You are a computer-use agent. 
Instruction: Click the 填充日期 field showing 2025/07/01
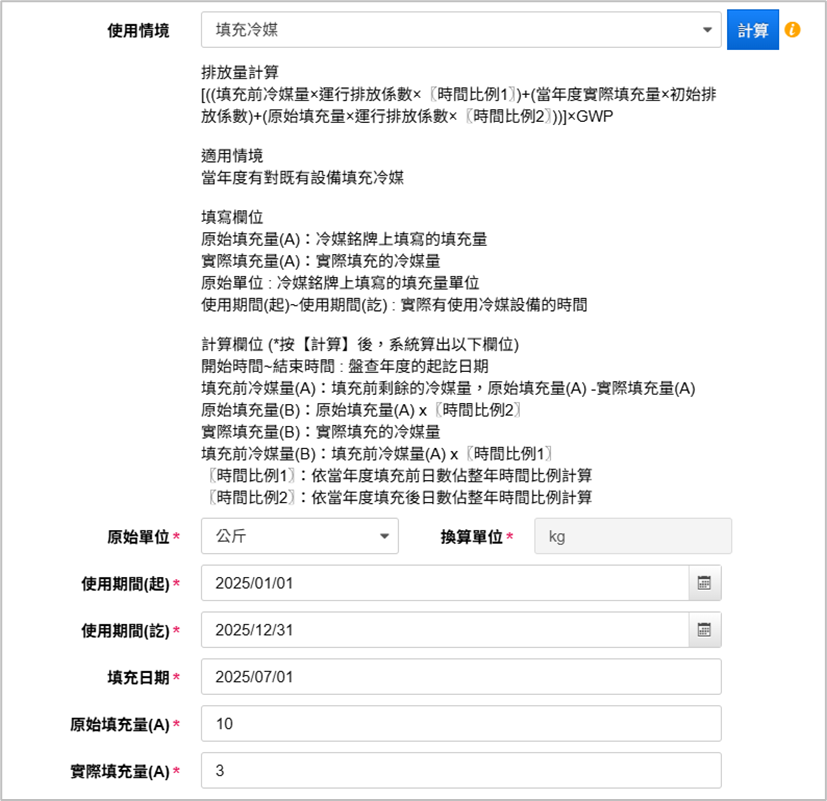tap(460, 677)
